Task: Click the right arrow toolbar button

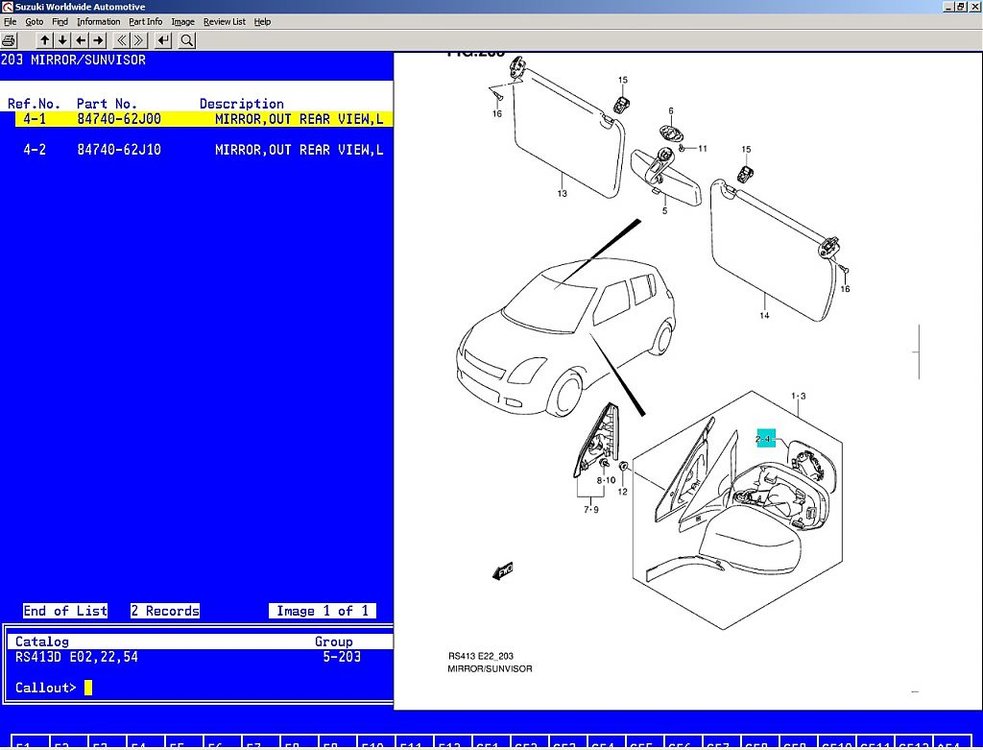Action: 98,41
